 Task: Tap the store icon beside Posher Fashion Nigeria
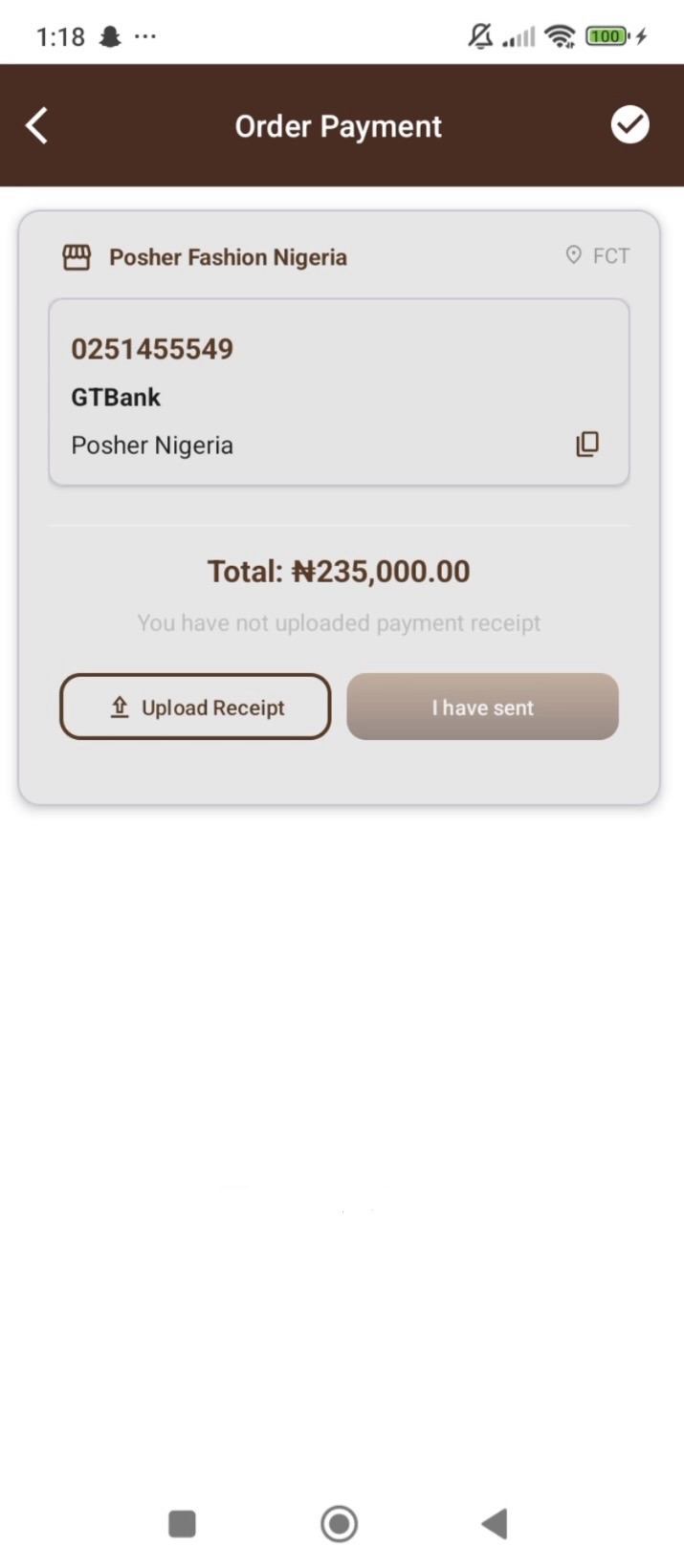point(77,257)
